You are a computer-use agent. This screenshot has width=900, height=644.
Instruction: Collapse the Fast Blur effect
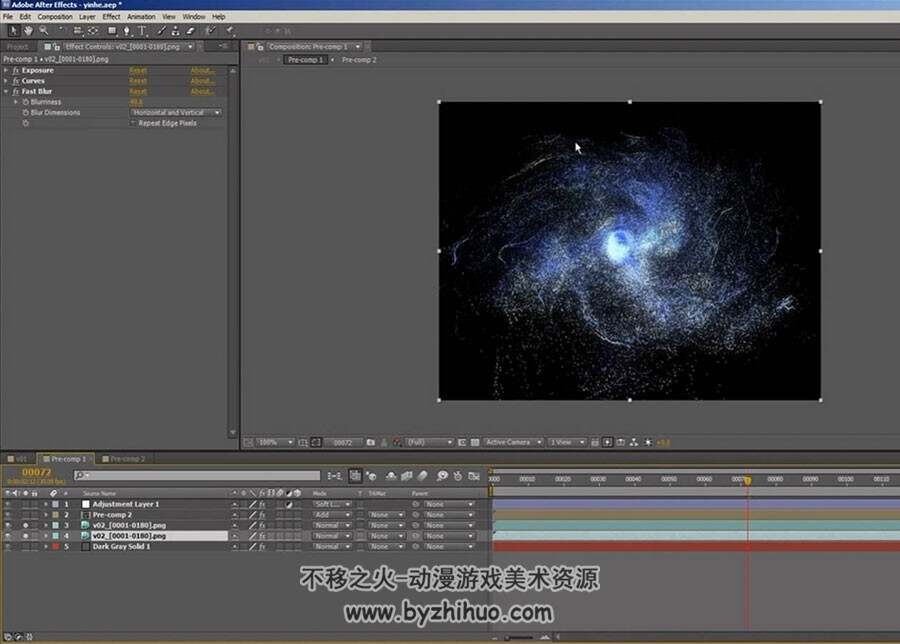click(6, 91)
